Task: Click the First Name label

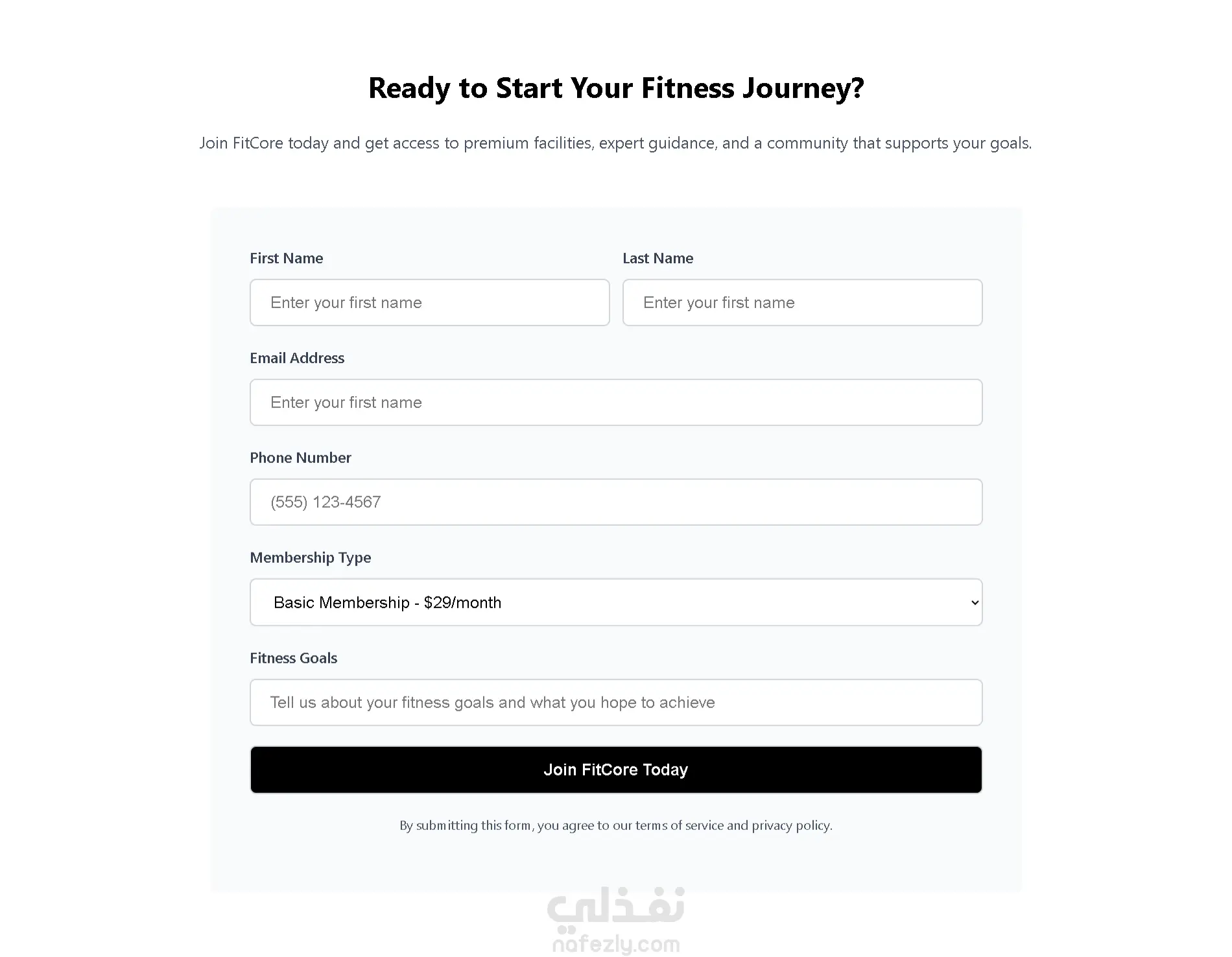Action: pyautogui.click(x=286, y=258)
